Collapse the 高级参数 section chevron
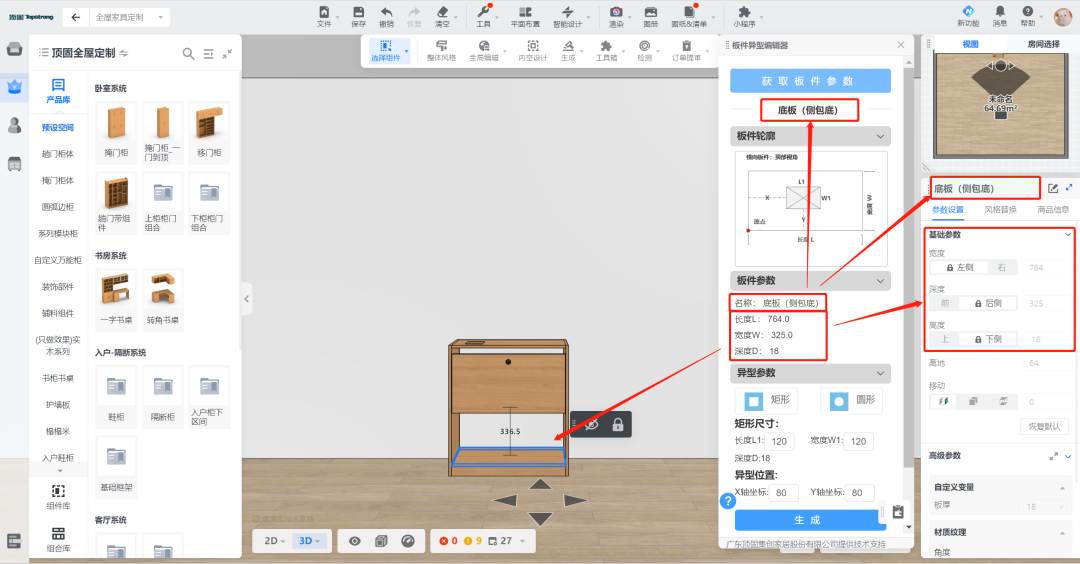This screenshot has width=1080, height=564. [x=1068, y=456]
